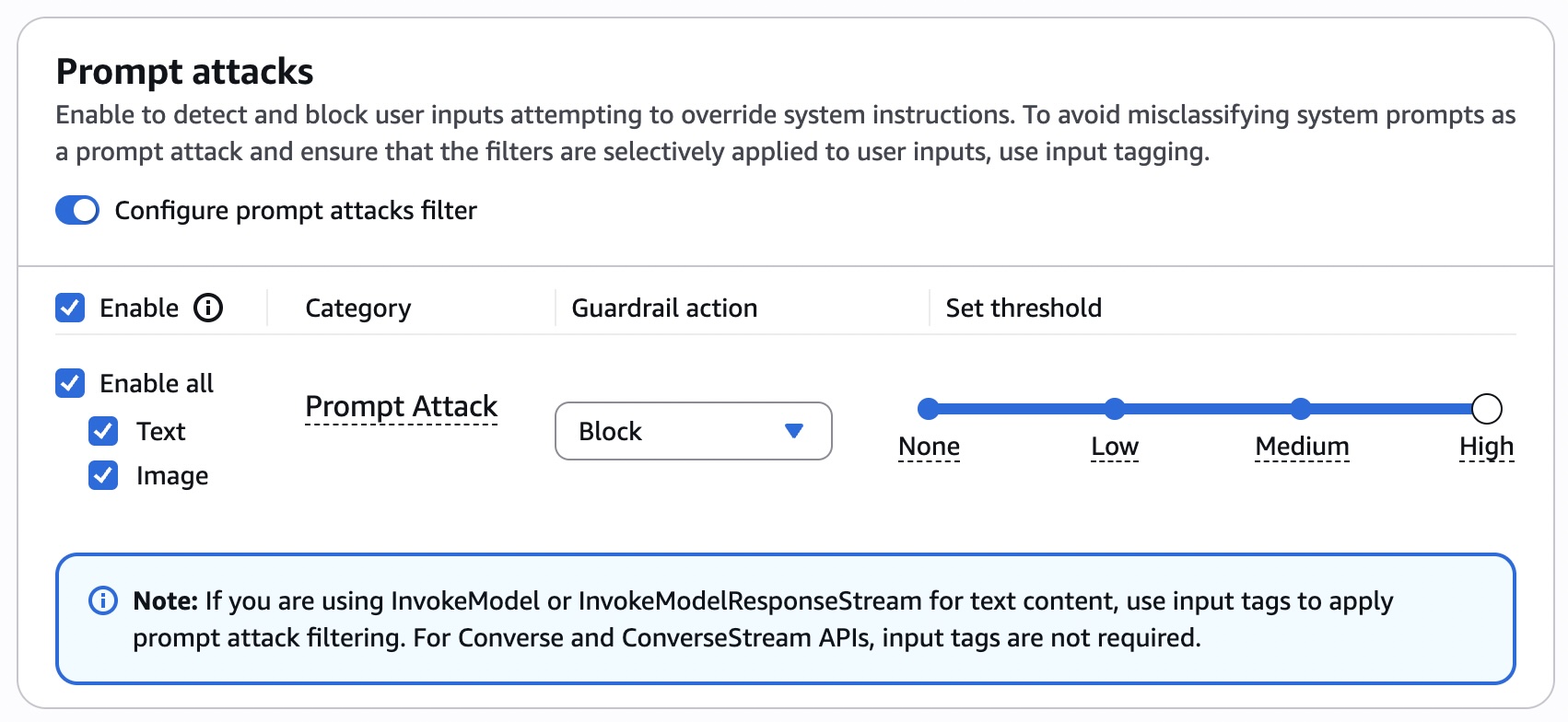Click the Prompt Attack category label
Viewport: 1568px width, 722px height.
click(x=401, y=406)
